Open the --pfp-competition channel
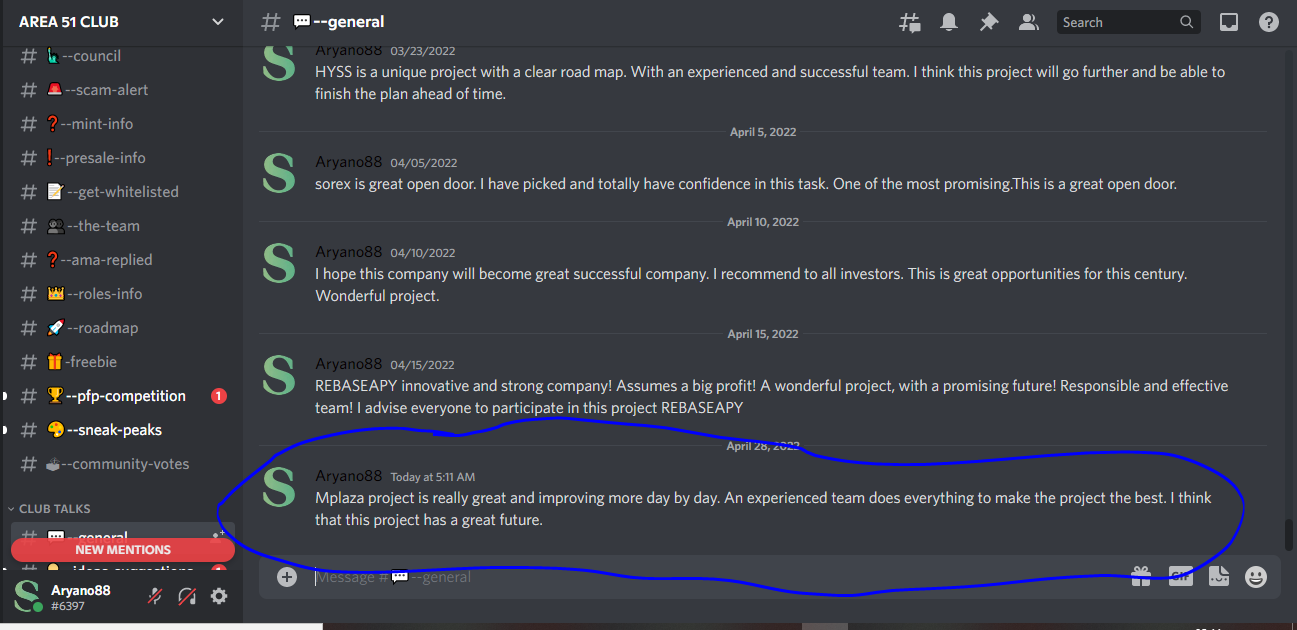This screenshot has width=1297, height=630. pyautogui.click(x=120, y=396)
